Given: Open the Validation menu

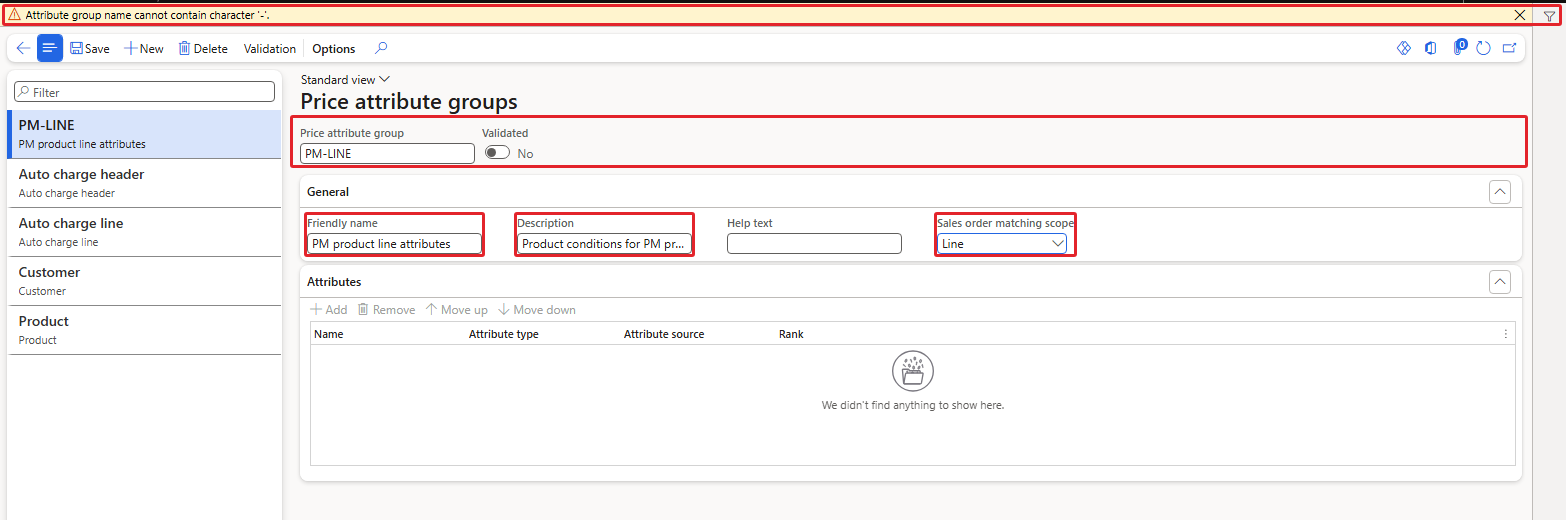Looking at the screenshot, I should [270, 48].
